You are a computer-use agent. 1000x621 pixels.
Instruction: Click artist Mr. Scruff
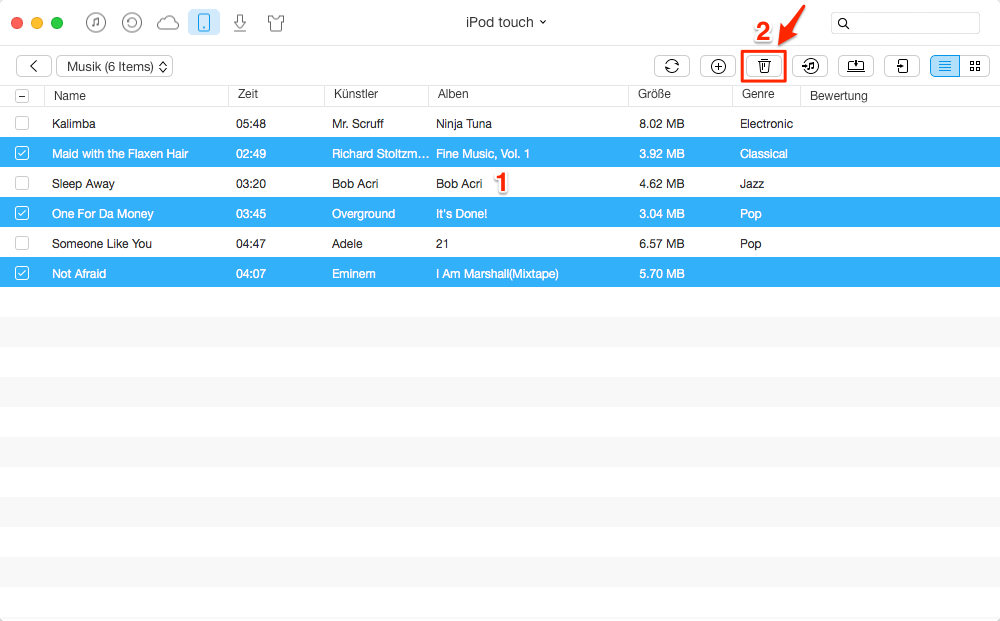[358, 124]
